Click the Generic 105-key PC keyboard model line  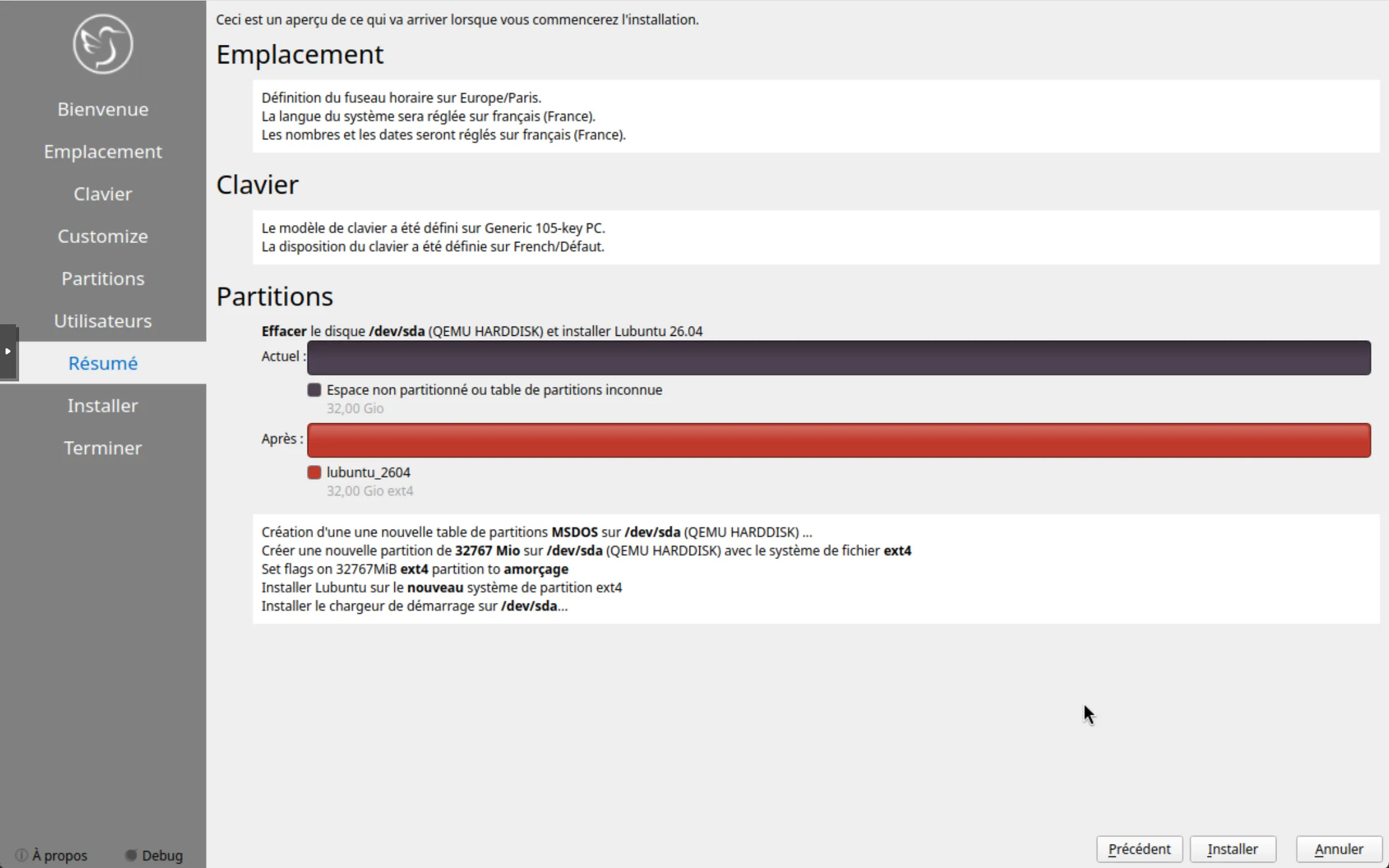tap(433, 228)
